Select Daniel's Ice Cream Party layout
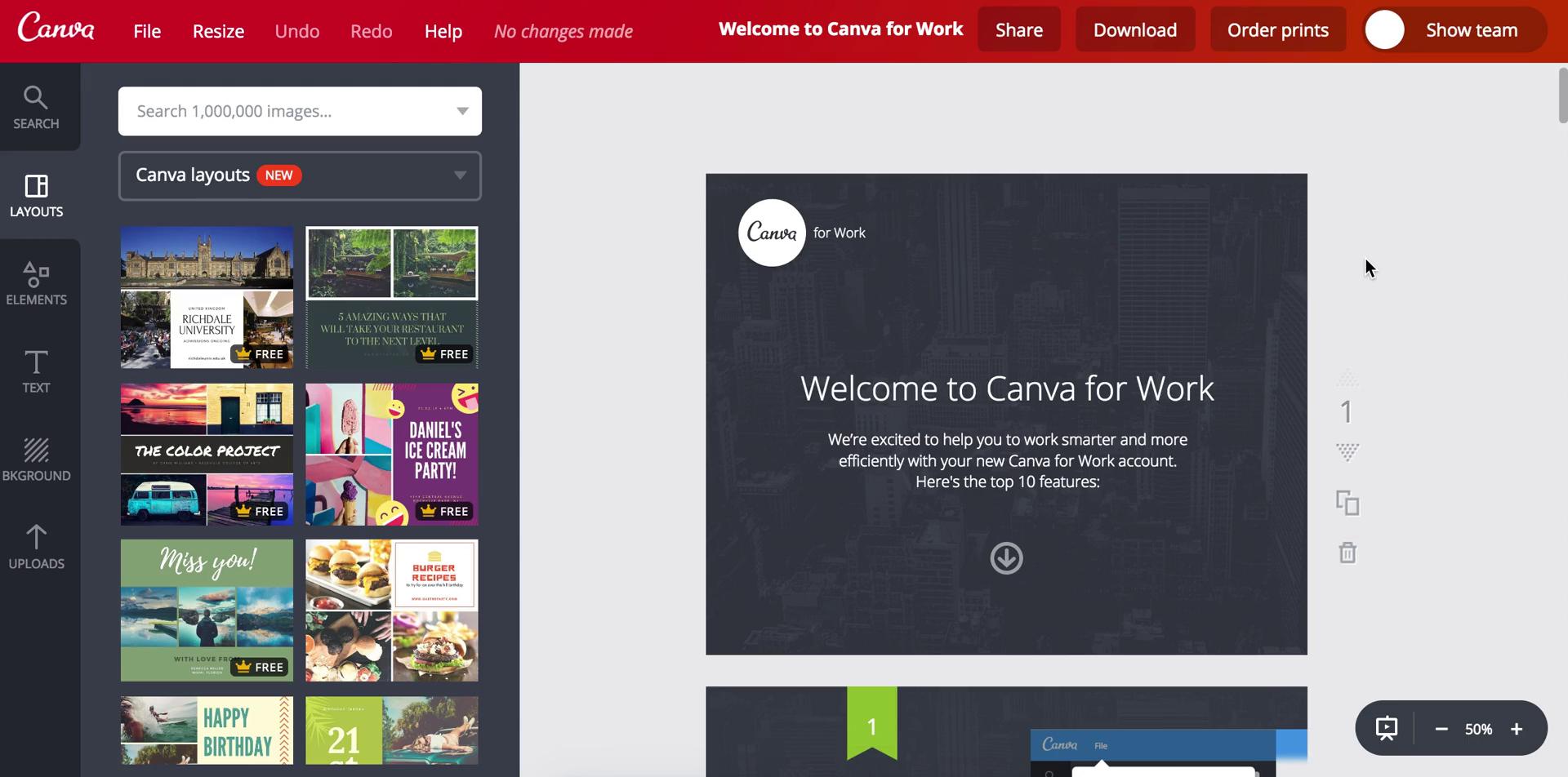 tap(392, 455)
